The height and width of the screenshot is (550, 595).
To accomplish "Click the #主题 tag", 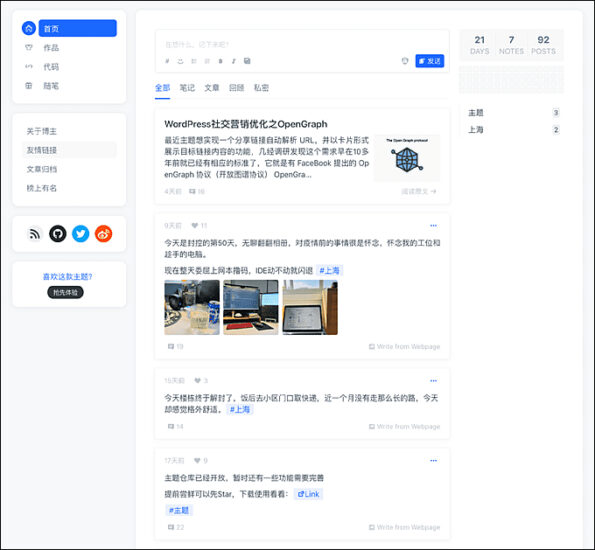I will (179, 511).
